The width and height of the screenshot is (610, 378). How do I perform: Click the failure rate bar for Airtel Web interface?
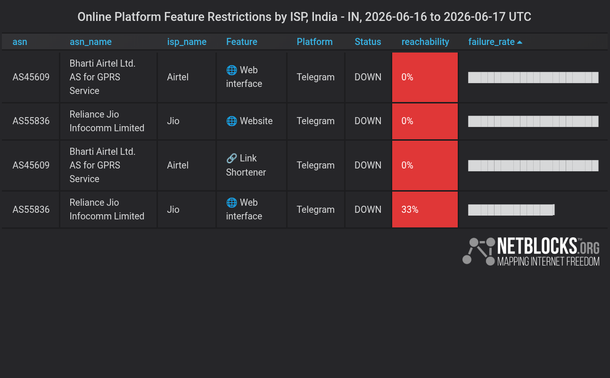(x=533, y=77)
